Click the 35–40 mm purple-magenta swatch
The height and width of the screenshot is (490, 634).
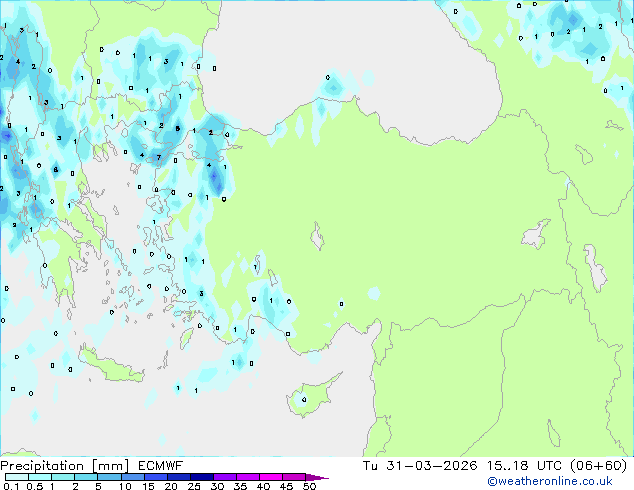tap(247, 477)
